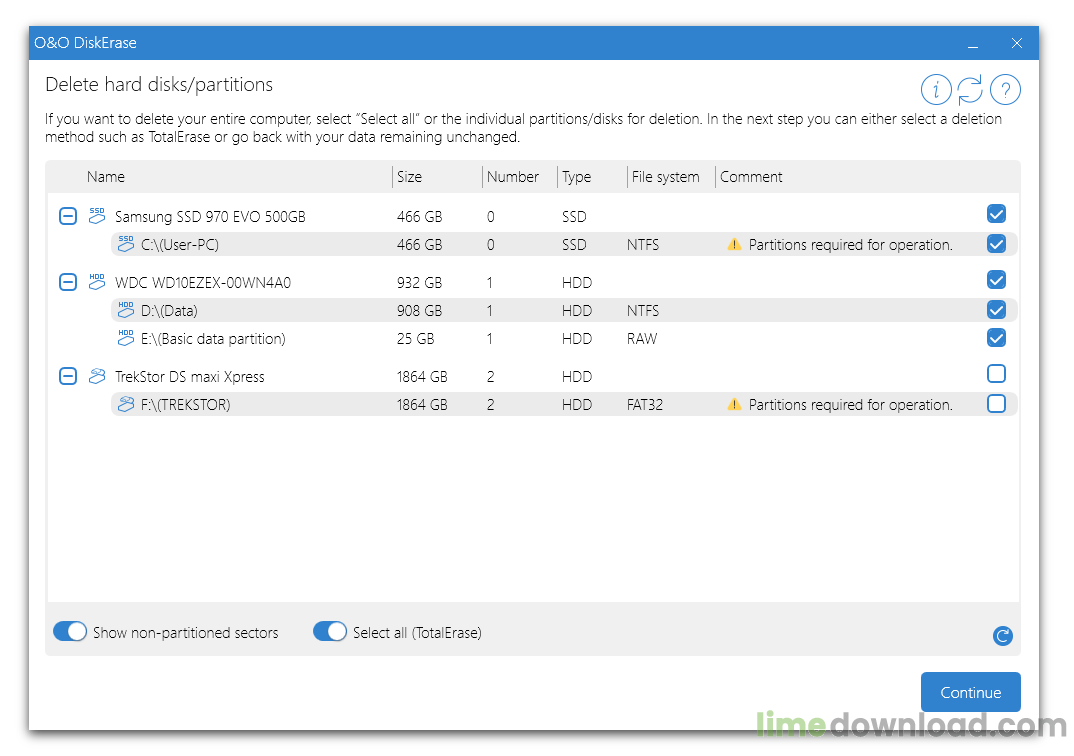Check the F:\(TREKSTOR) partition checkbox
This screenshot has height=756, width=1074.
pos(997,404)
